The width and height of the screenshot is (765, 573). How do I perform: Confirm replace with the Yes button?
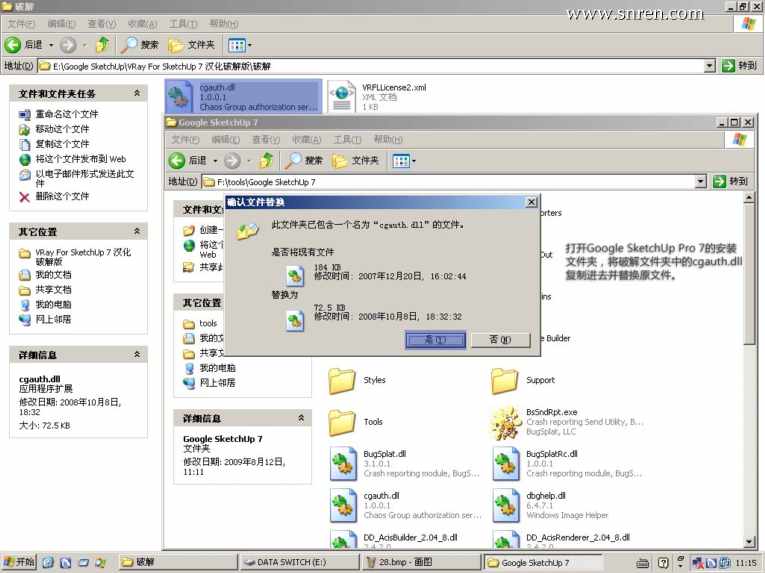(435, 340)
